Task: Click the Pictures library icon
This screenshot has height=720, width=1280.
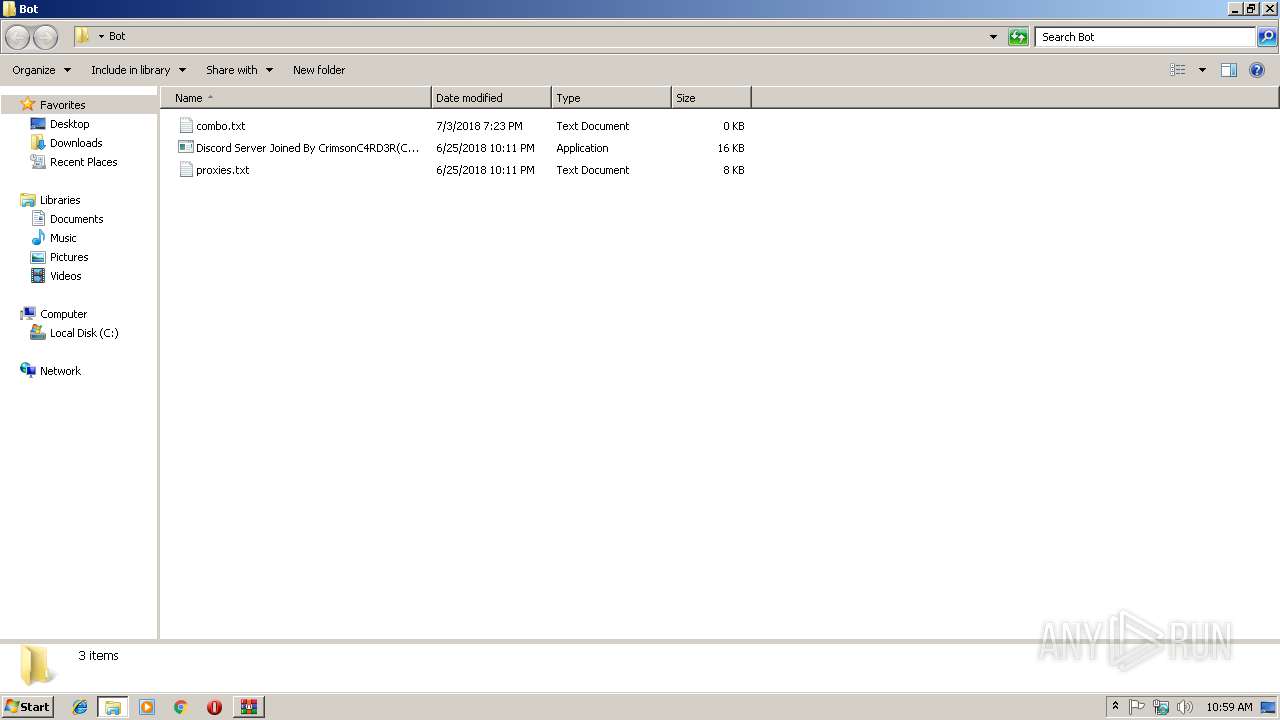Action: tap(38, 257)
